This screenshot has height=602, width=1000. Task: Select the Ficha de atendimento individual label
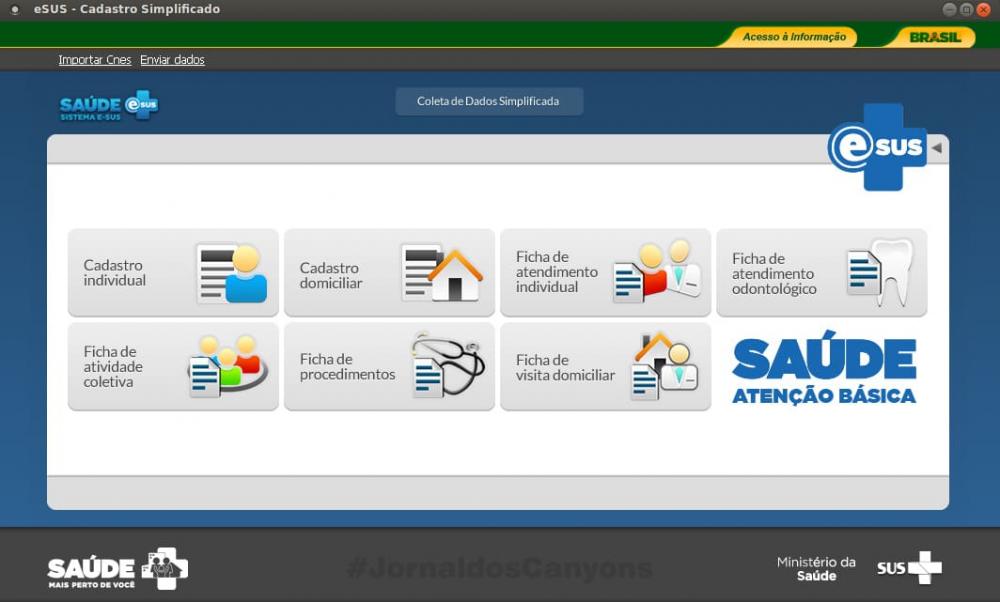557,272
